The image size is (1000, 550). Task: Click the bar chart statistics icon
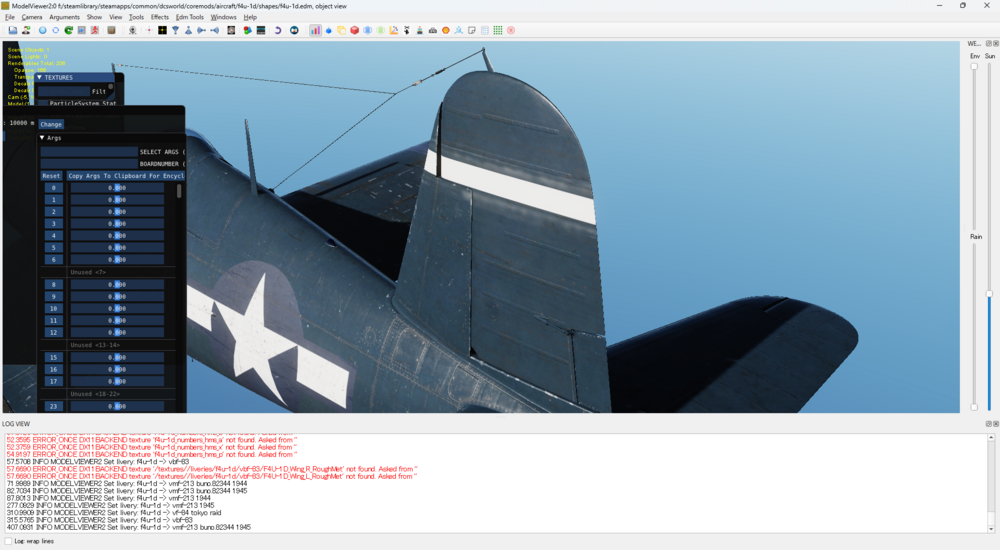[315, 30]
